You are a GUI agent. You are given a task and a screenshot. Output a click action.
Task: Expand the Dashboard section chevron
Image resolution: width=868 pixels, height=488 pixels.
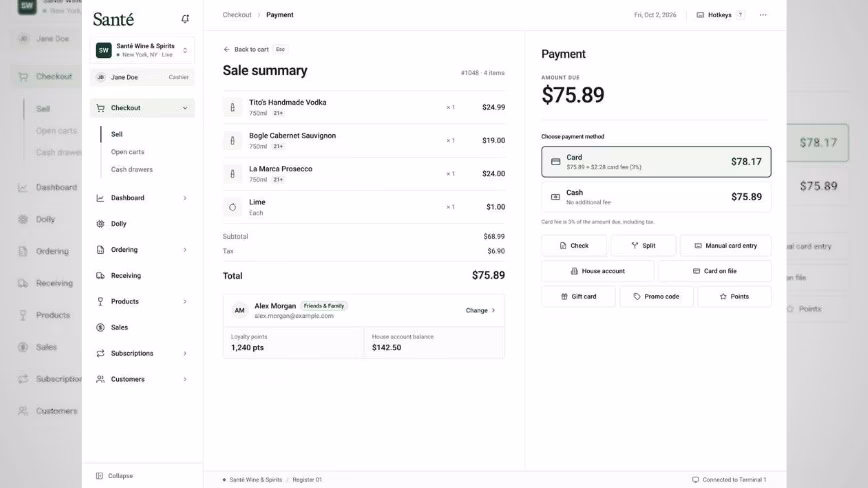click(x=185, y=198)
